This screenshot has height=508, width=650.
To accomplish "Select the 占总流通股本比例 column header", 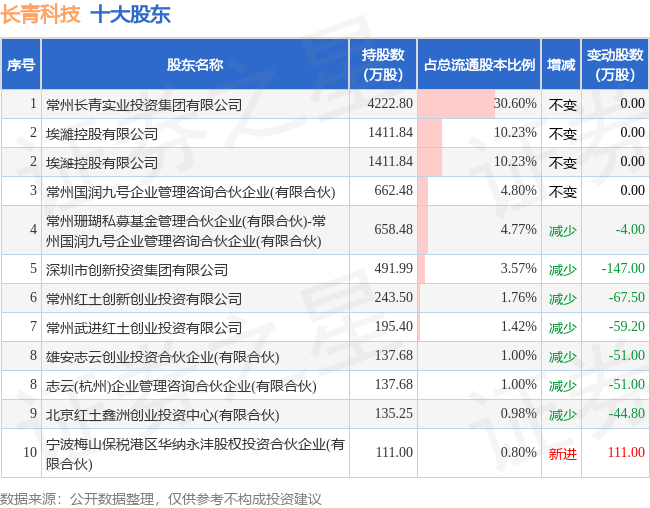I will 479,65.
